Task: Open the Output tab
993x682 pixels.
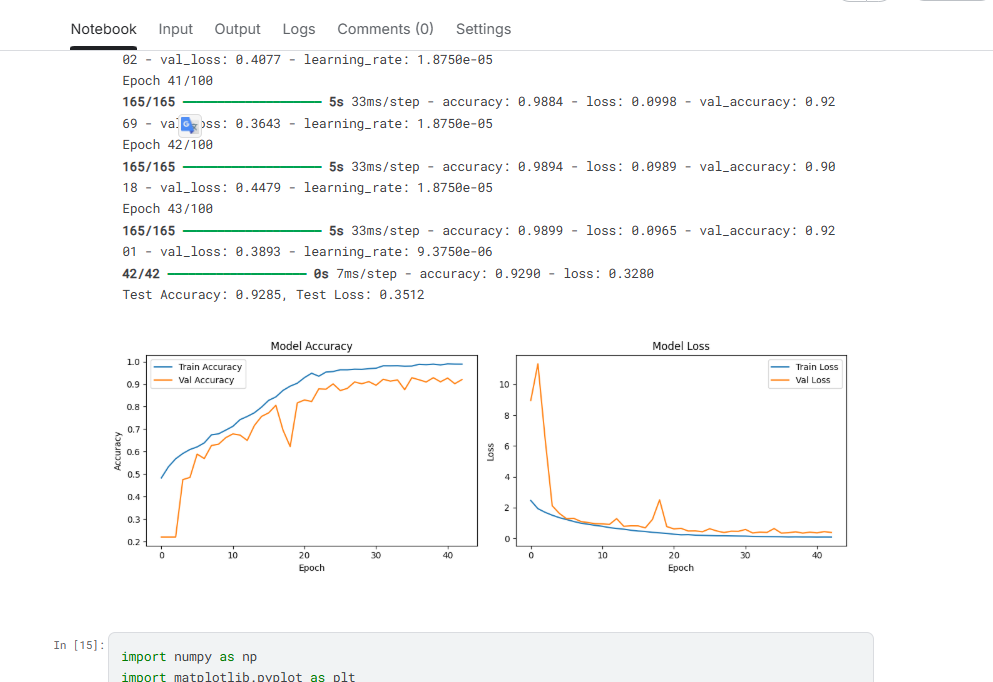Action: coord(237,29)
